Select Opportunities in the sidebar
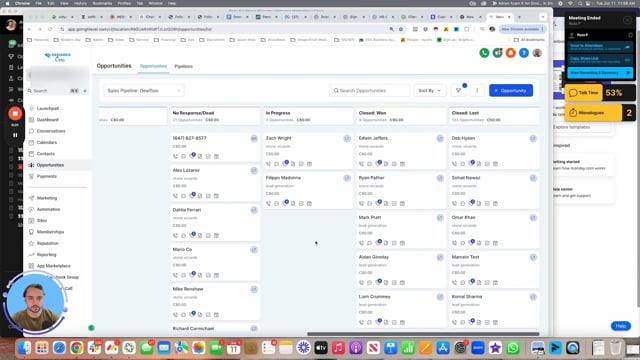 [x=50, y=165]
